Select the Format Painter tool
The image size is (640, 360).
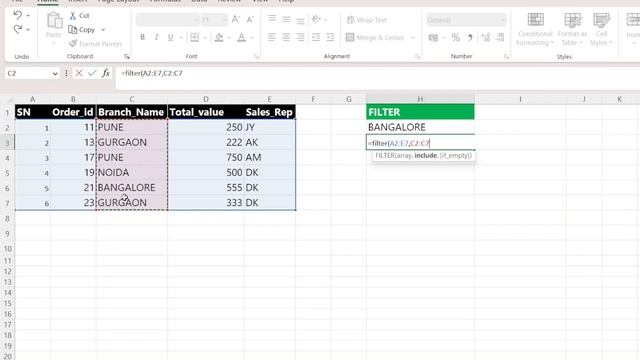point(96,44)
